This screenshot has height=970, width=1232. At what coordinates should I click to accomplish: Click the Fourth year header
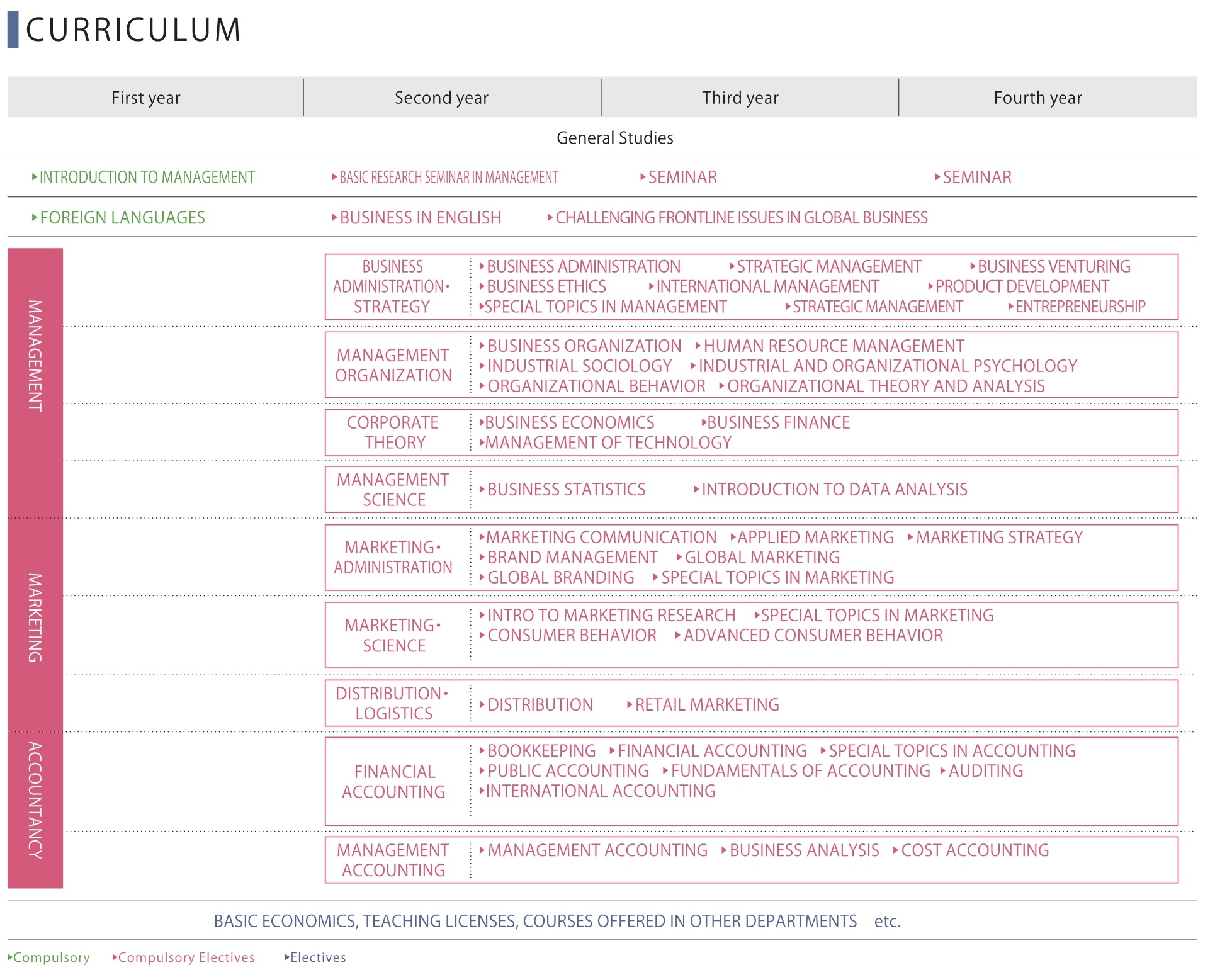click(1037, 98)
